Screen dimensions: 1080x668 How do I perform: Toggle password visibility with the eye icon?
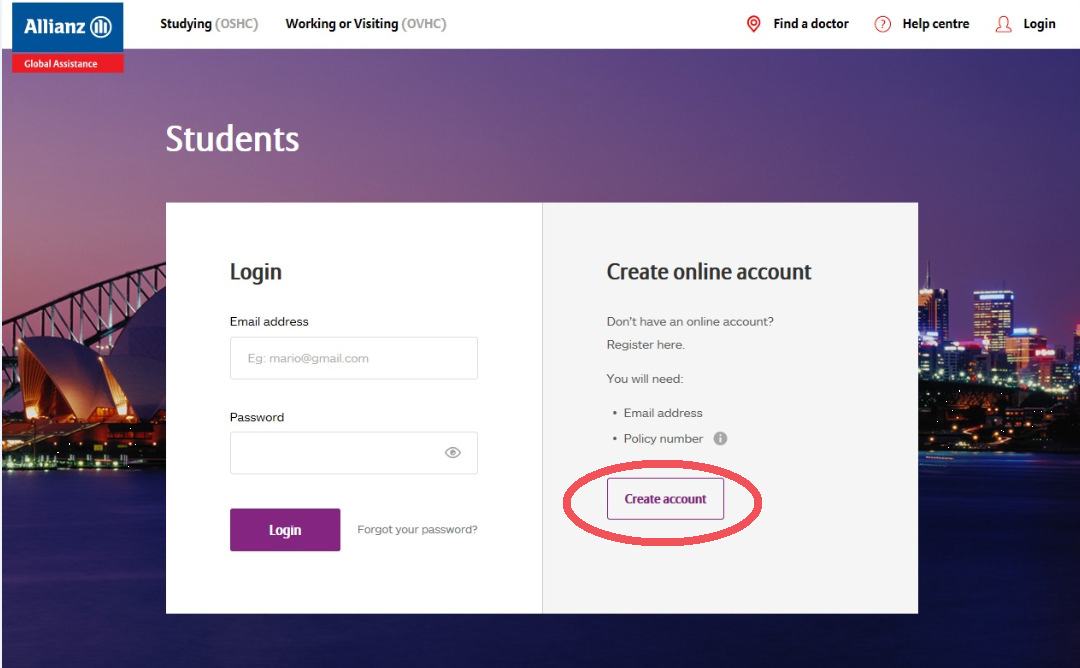coord(453,453)
